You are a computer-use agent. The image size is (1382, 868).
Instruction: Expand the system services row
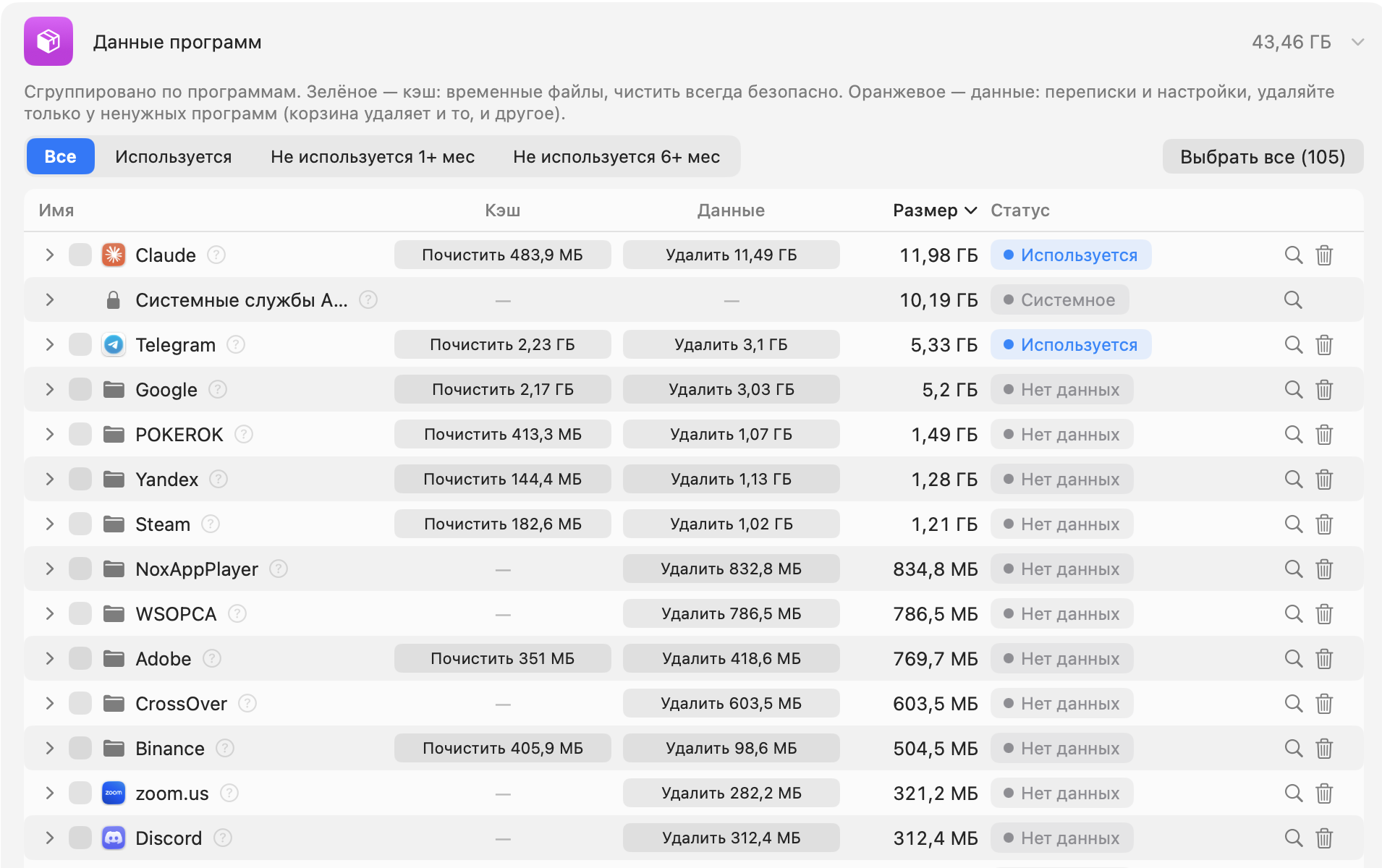click(49, 300)
